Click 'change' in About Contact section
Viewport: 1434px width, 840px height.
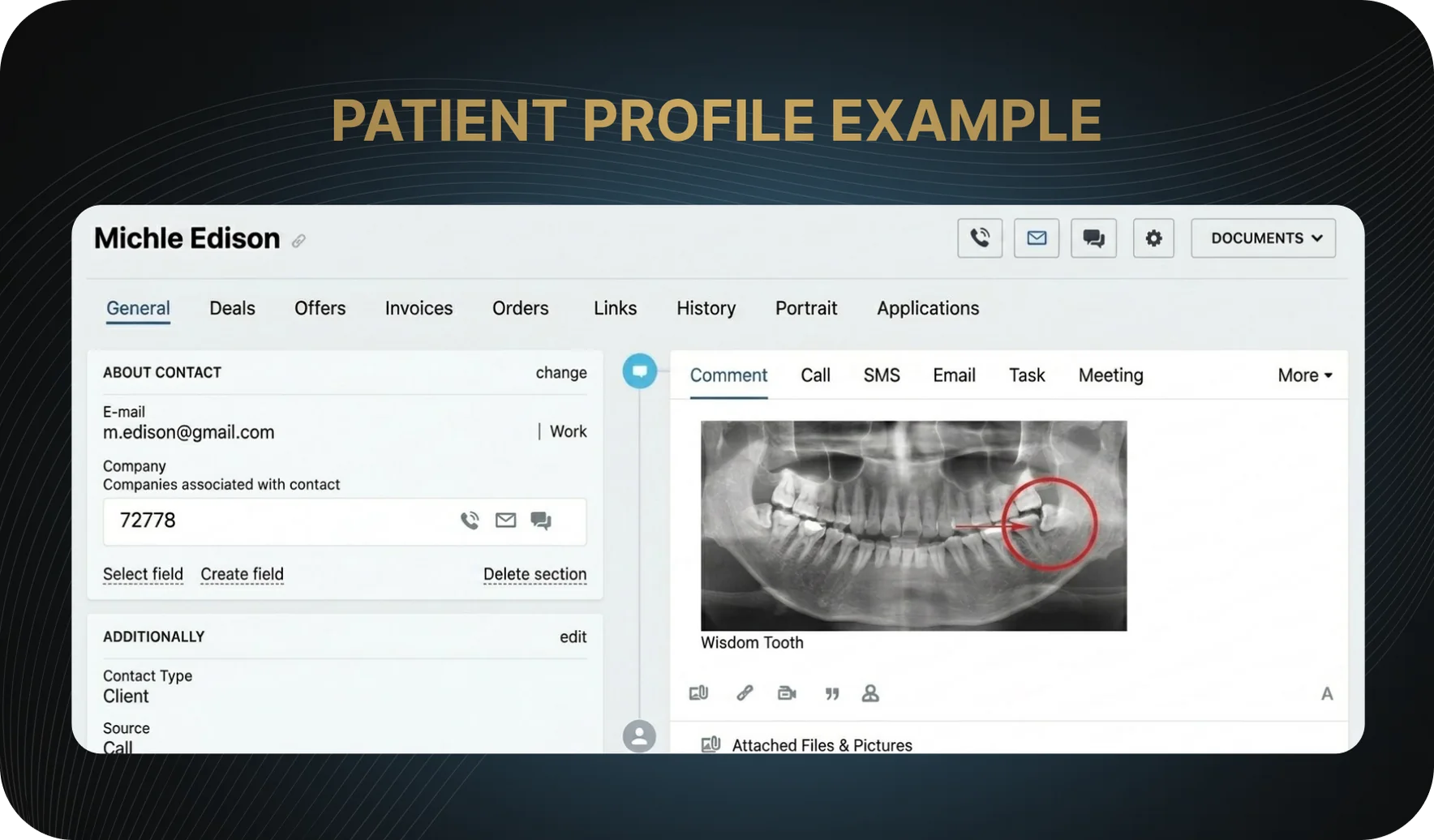click(x=561, y=373)
